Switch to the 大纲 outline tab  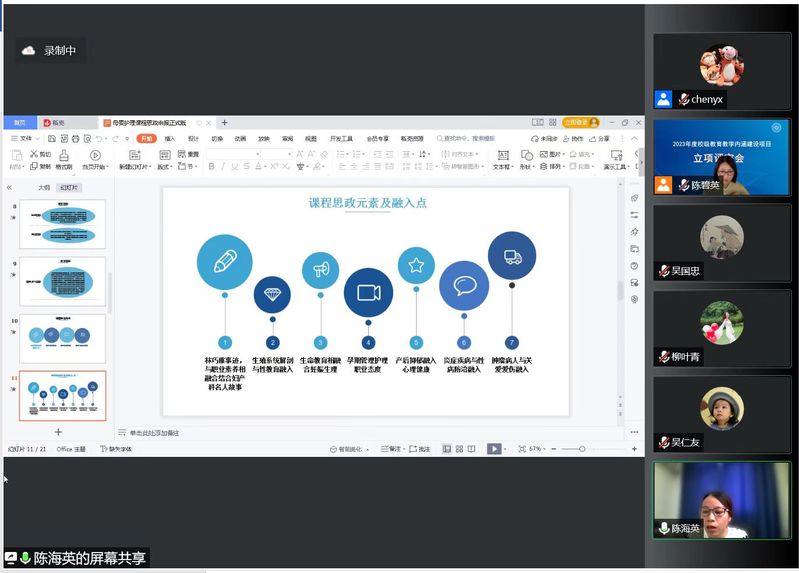pos(43,187)
